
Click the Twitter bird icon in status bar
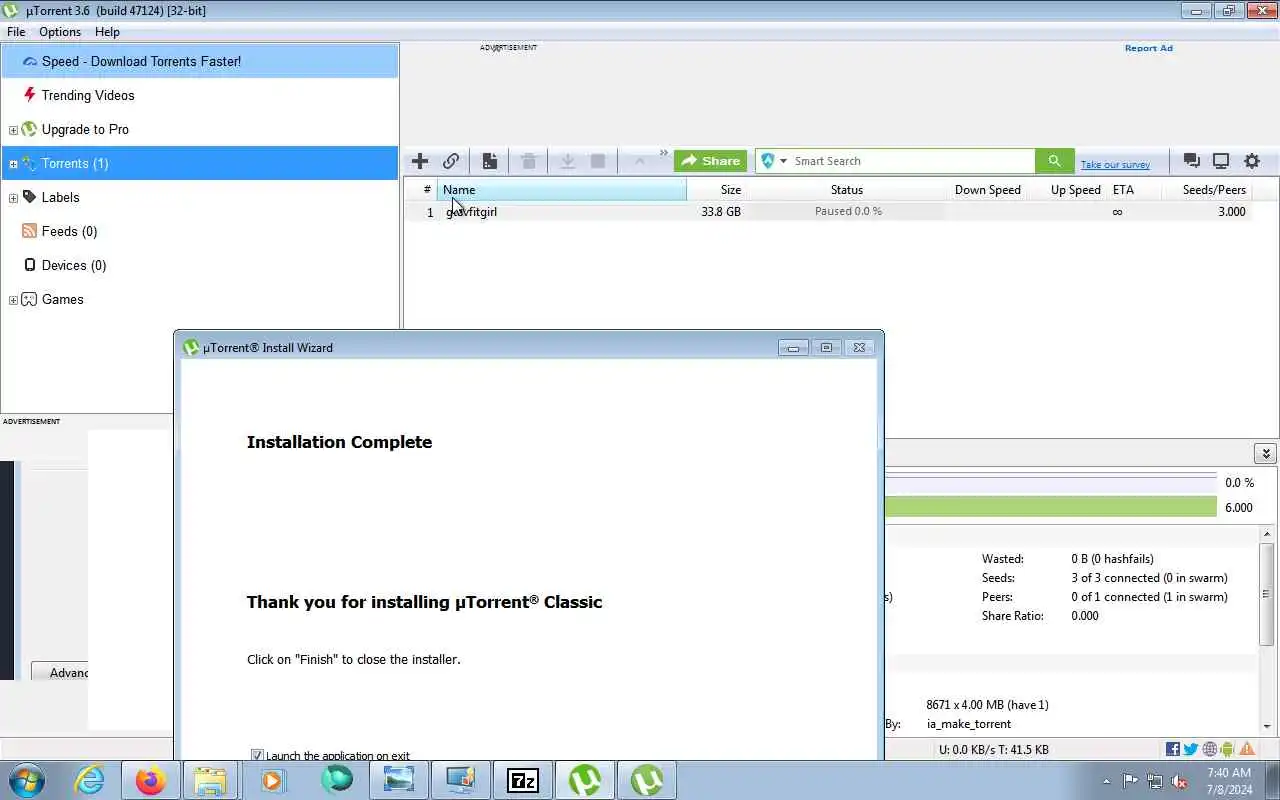1191,749
